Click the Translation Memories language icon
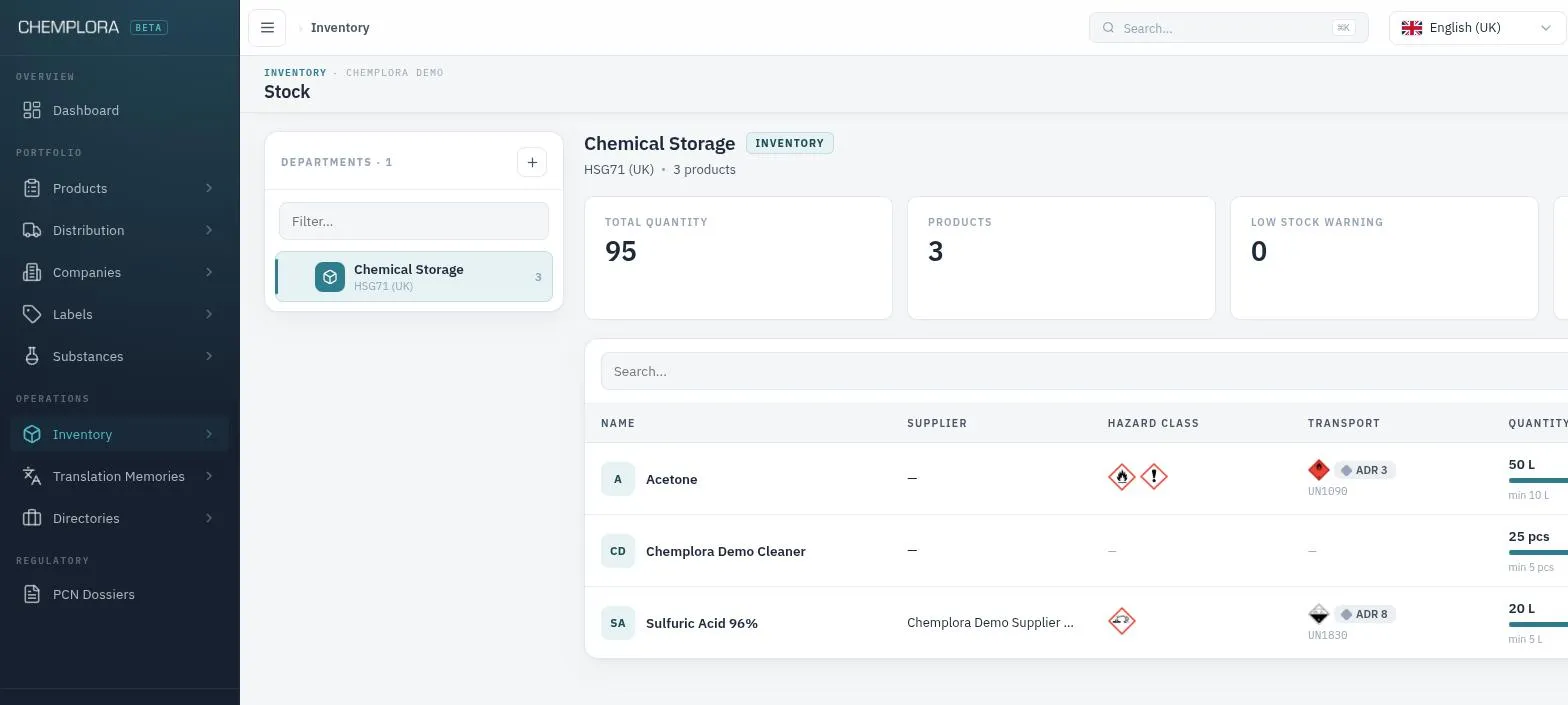The height and width of the screenshot is (705, 1568). pos(32,476)
